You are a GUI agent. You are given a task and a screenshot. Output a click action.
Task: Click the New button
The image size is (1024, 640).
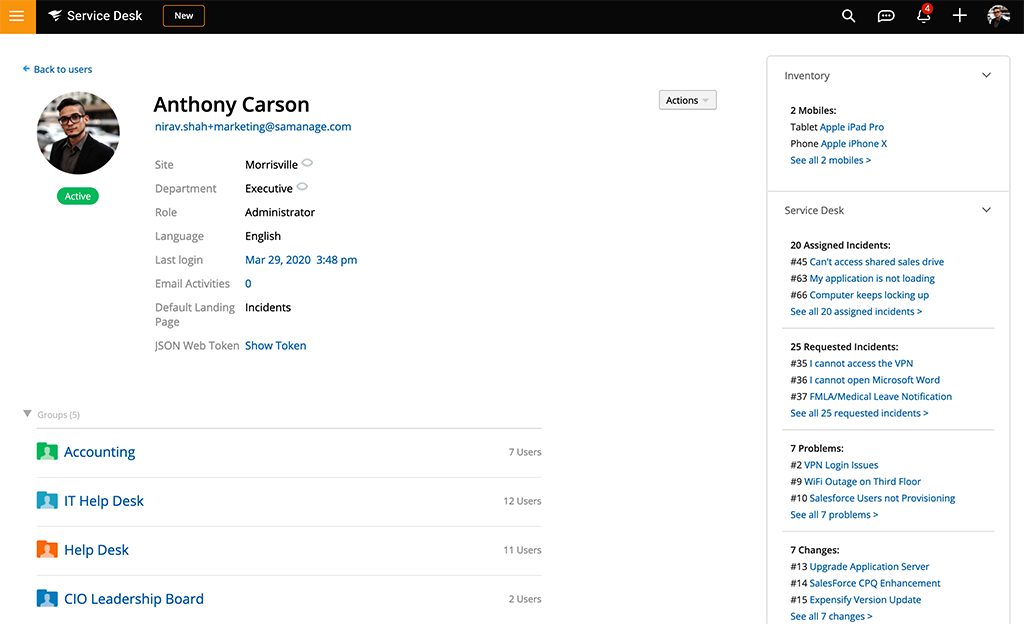pyautogui.click(x=184, y=16)
